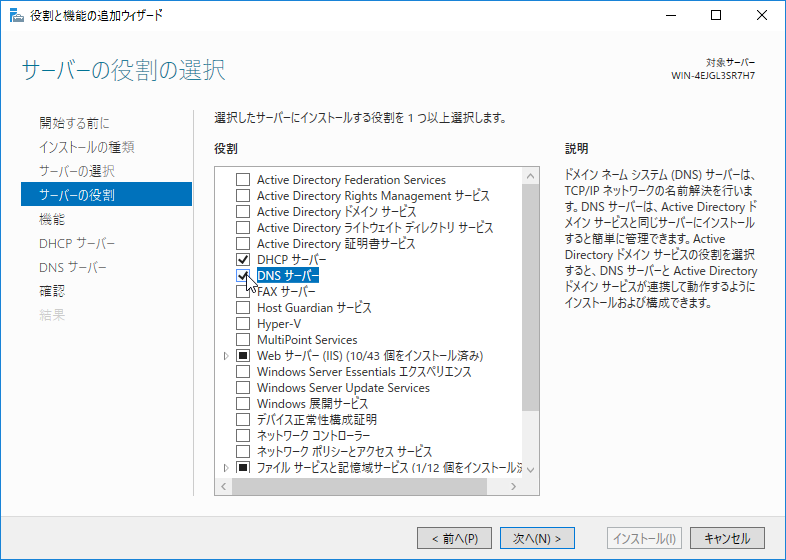Screen dimensions: 786x560
Task: Check the MultiPoint Services checkbox
Action: (243, 340)
